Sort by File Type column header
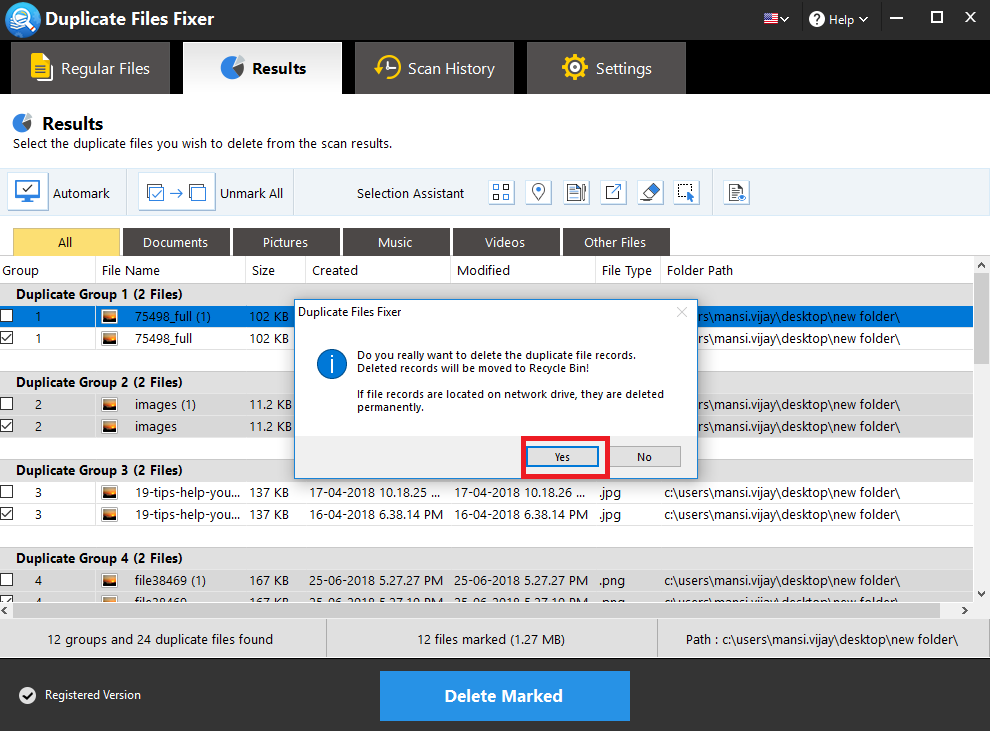Viewport: 990px width, 731px height. click(x=626, y=270)
